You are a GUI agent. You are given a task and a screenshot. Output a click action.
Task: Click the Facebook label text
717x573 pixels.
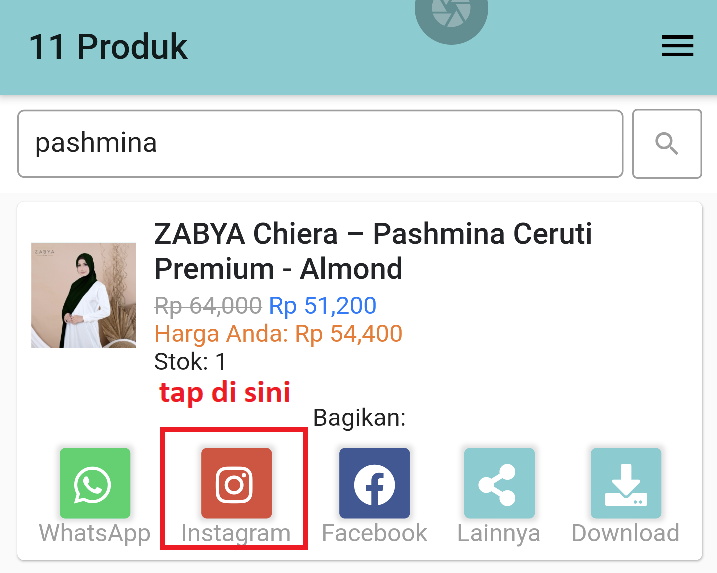tap(375, 533)
